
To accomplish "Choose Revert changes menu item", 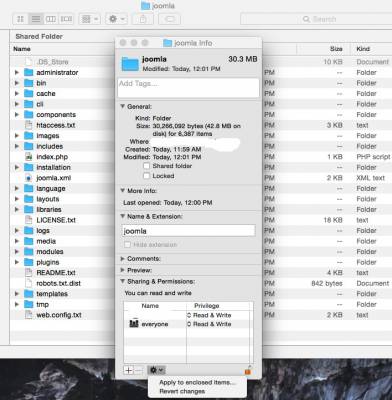I will point(197,391).
